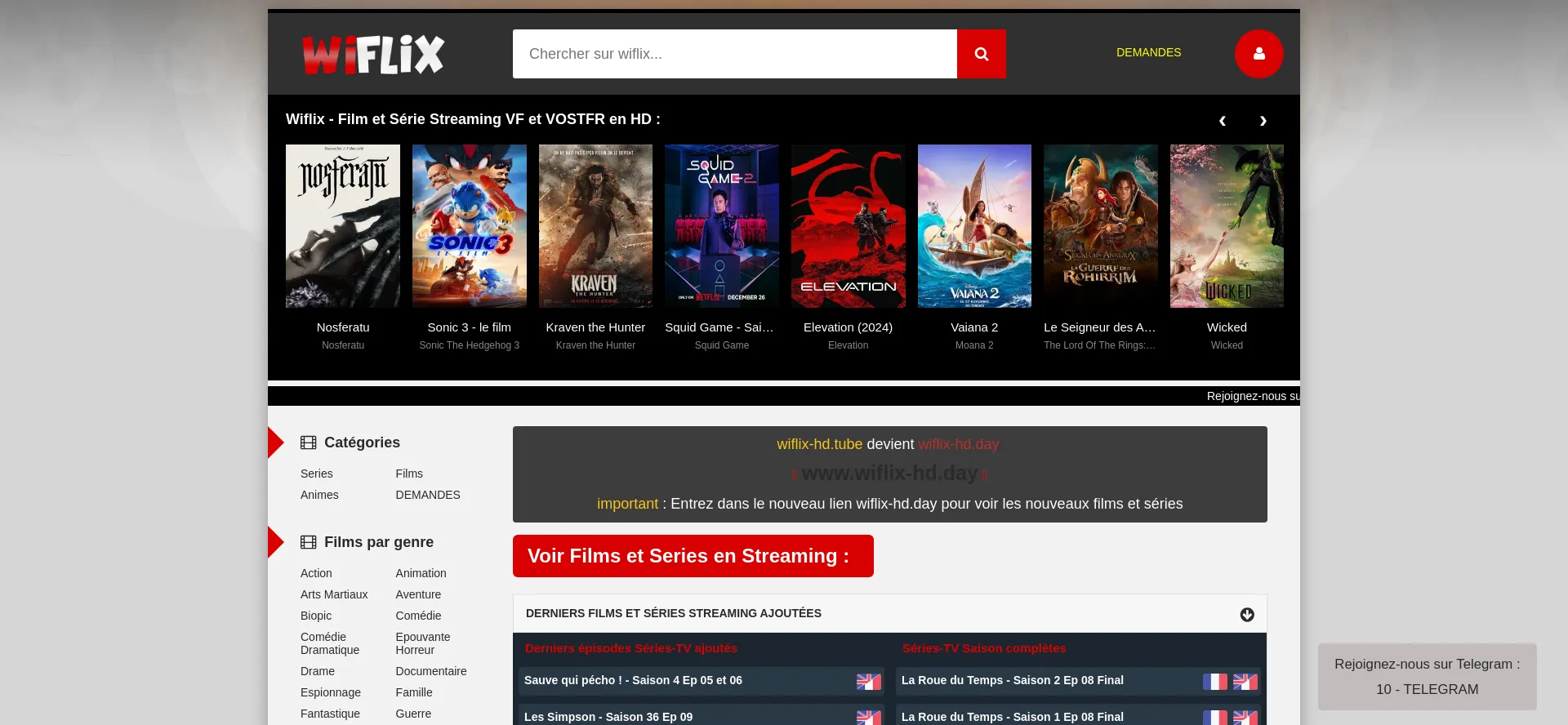Choose Fantastique genre
This screenshot has height=725, width=1568.
330,714
